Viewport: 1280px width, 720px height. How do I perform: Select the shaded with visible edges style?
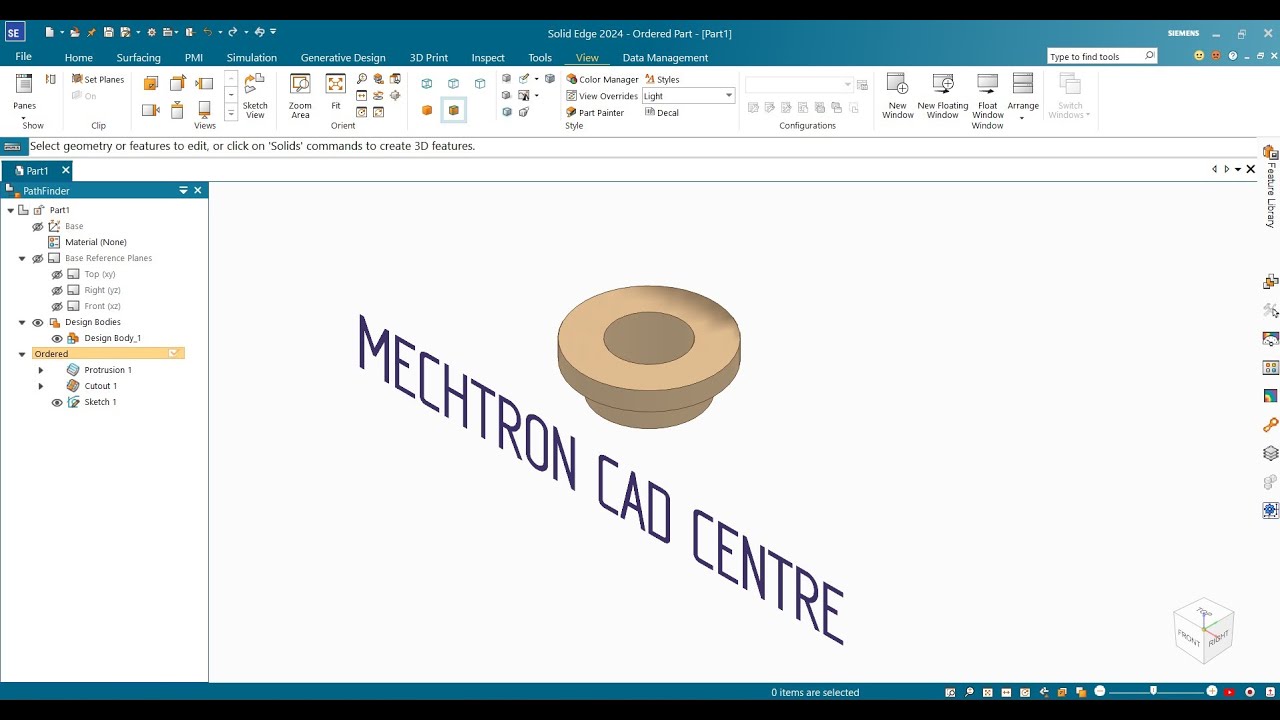click(454, 110)
